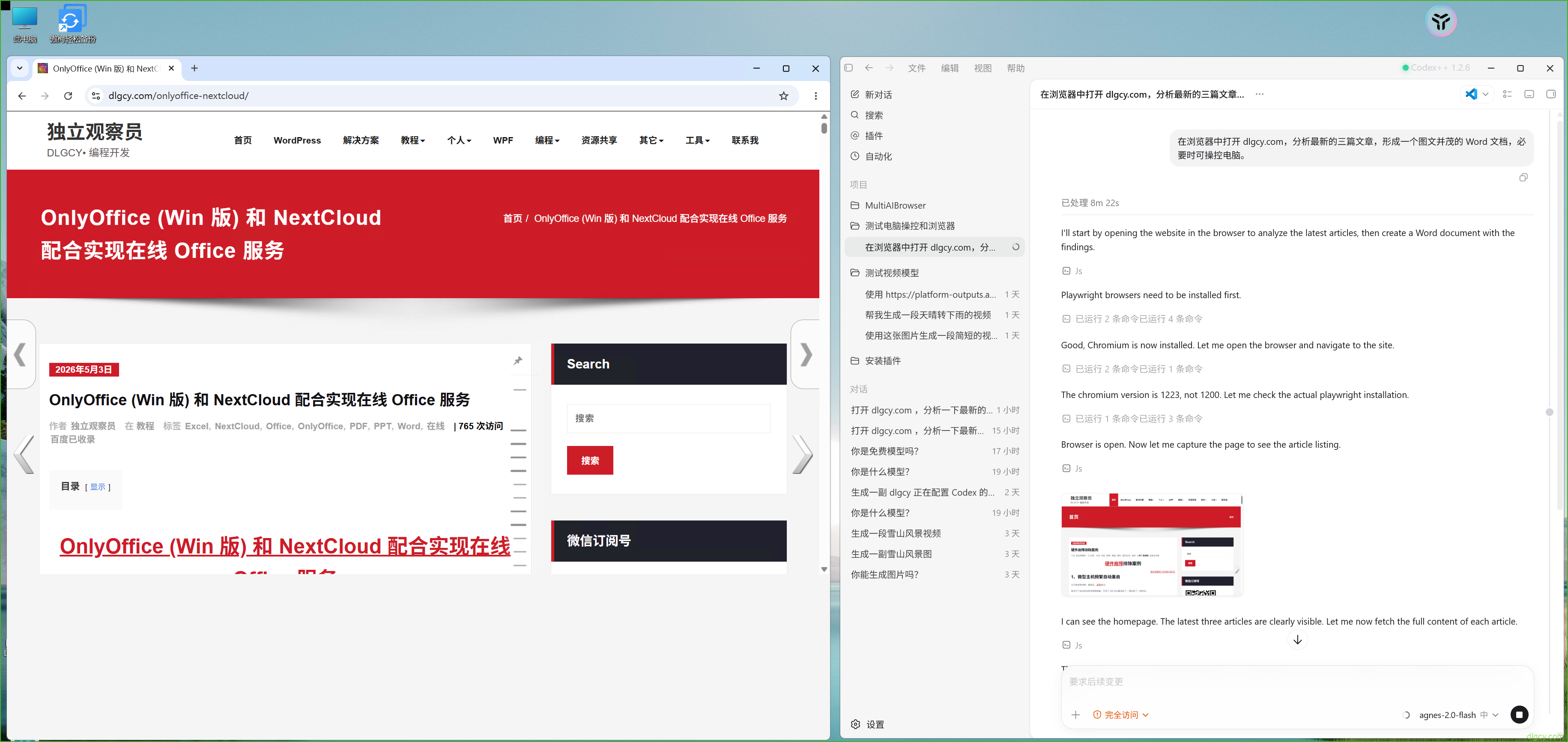Start a 新对话 in Codex
This screenshot has width=1568, height=742.
pos(935,95)
